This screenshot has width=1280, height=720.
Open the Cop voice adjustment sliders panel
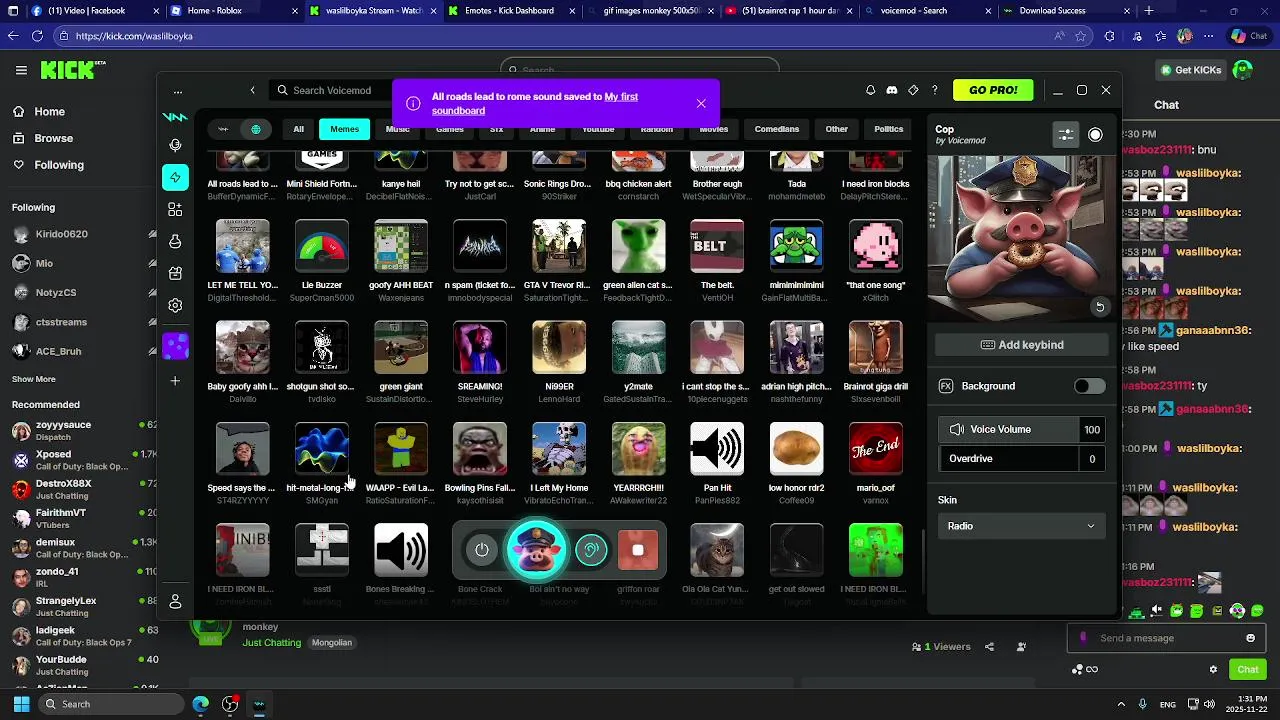1066,135
